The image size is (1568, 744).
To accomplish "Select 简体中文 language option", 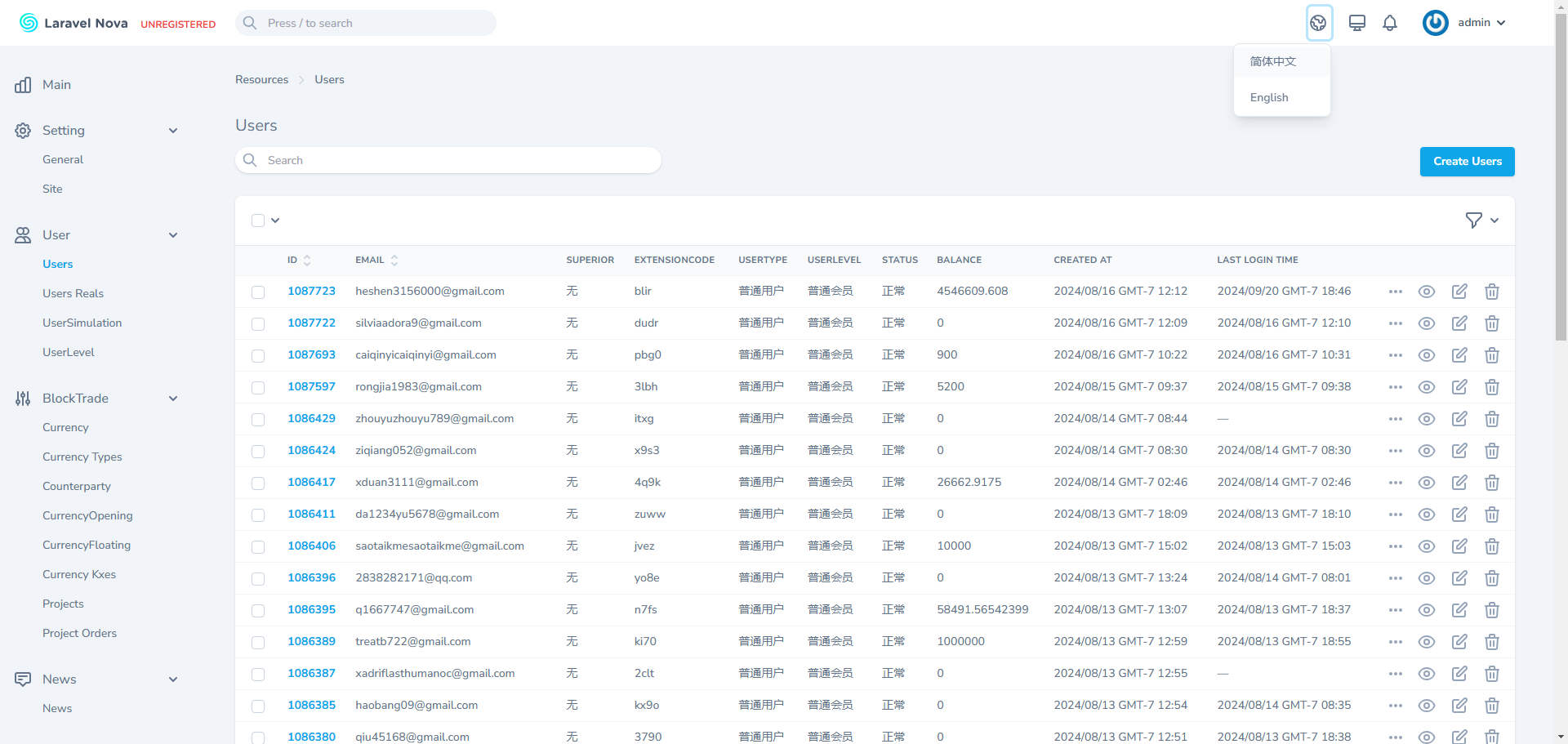I will pyautogui.click(x=1272, y=61).
